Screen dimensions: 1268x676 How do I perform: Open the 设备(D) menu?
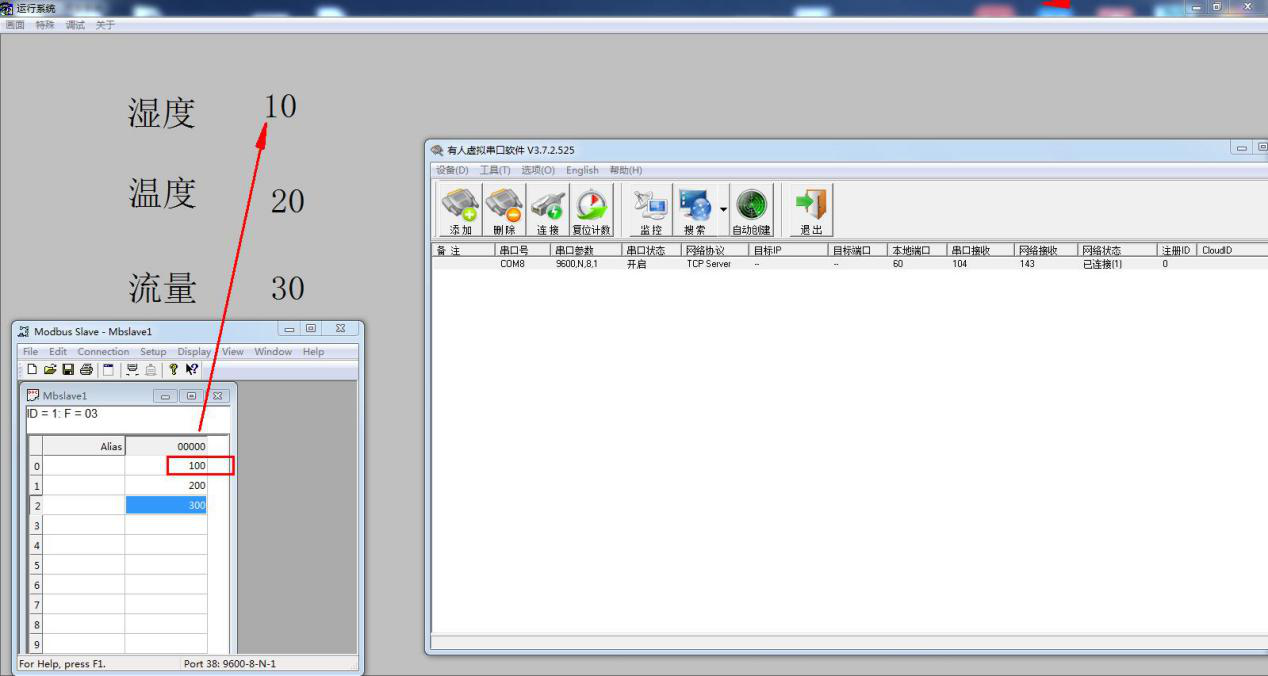[452, 170]
